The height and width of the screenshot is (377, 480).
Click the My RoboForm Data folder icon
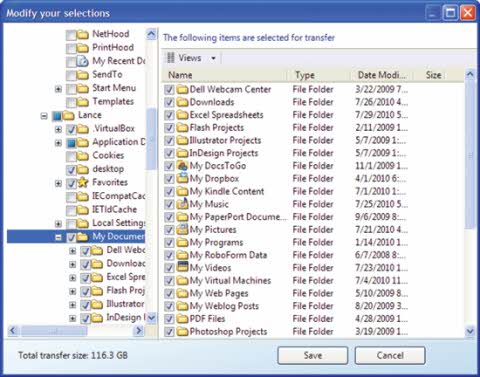click(182, 255)
